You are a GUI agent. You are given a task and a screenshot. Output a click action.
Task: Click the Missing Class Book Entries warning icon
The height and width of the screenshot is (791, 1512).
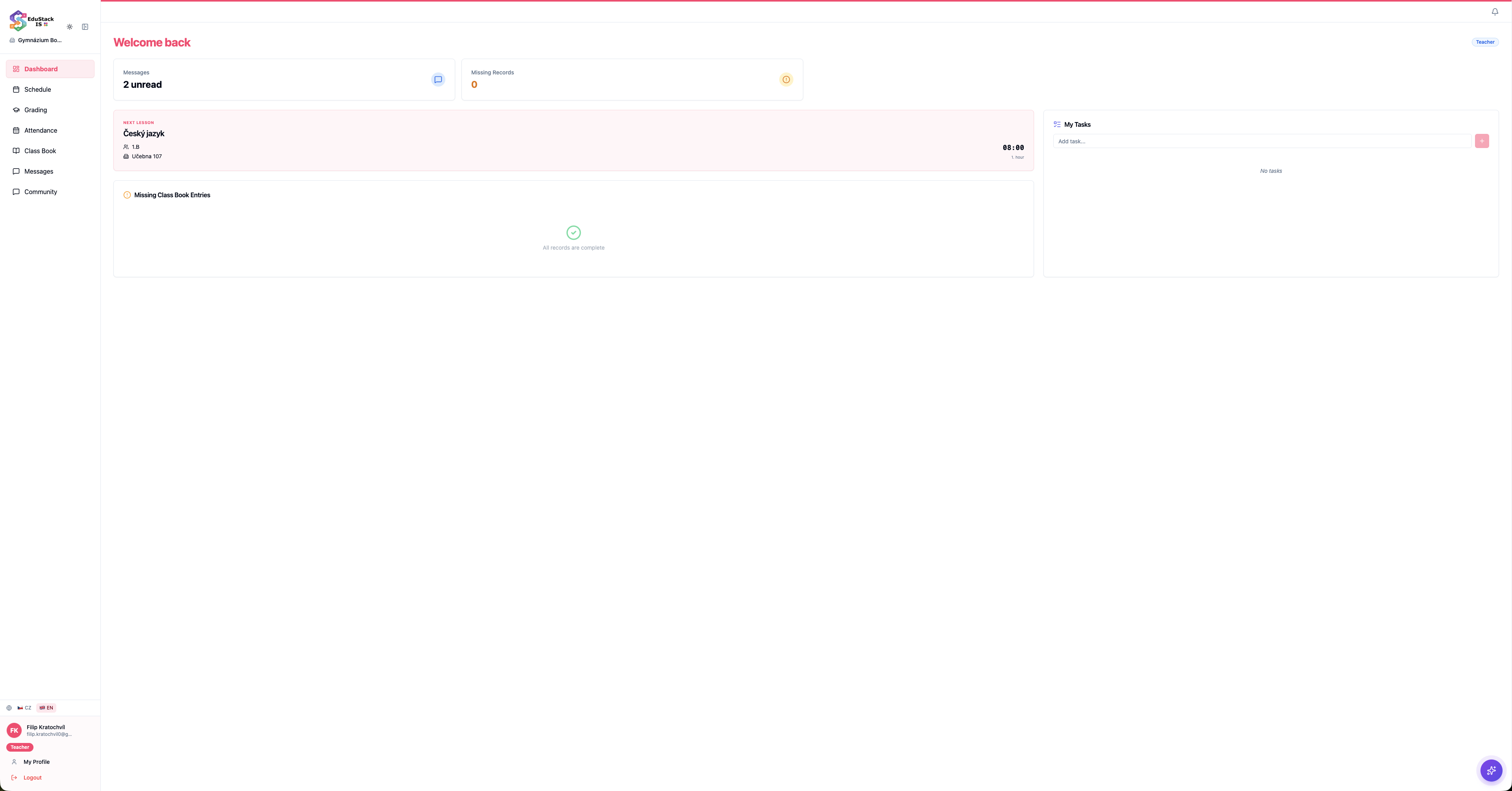[127, 195]
